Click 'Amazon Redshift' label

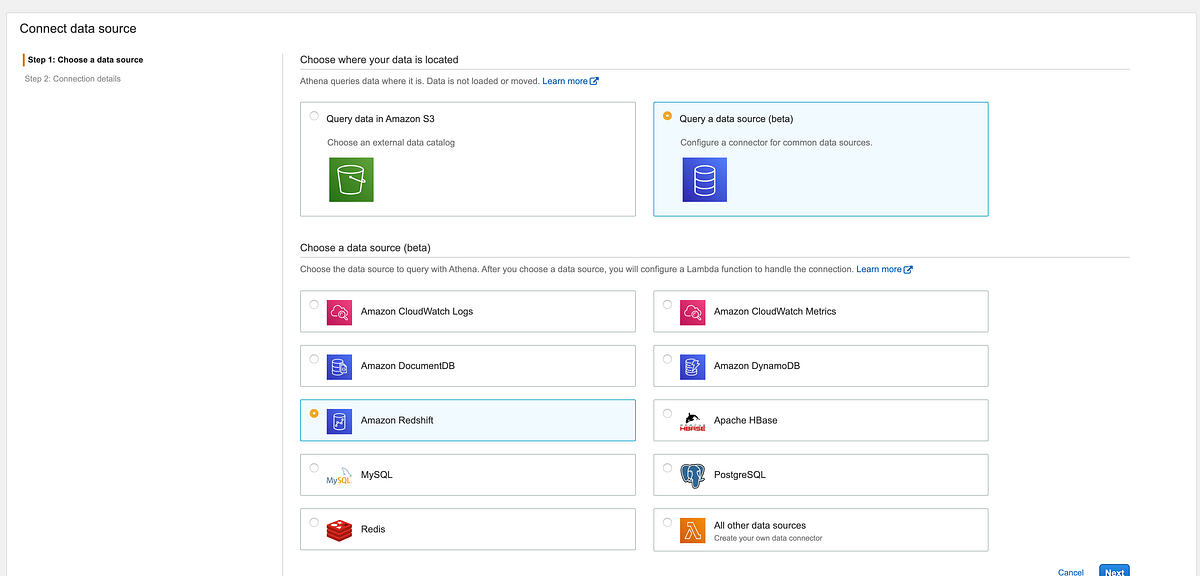click(x=397, y=421)
